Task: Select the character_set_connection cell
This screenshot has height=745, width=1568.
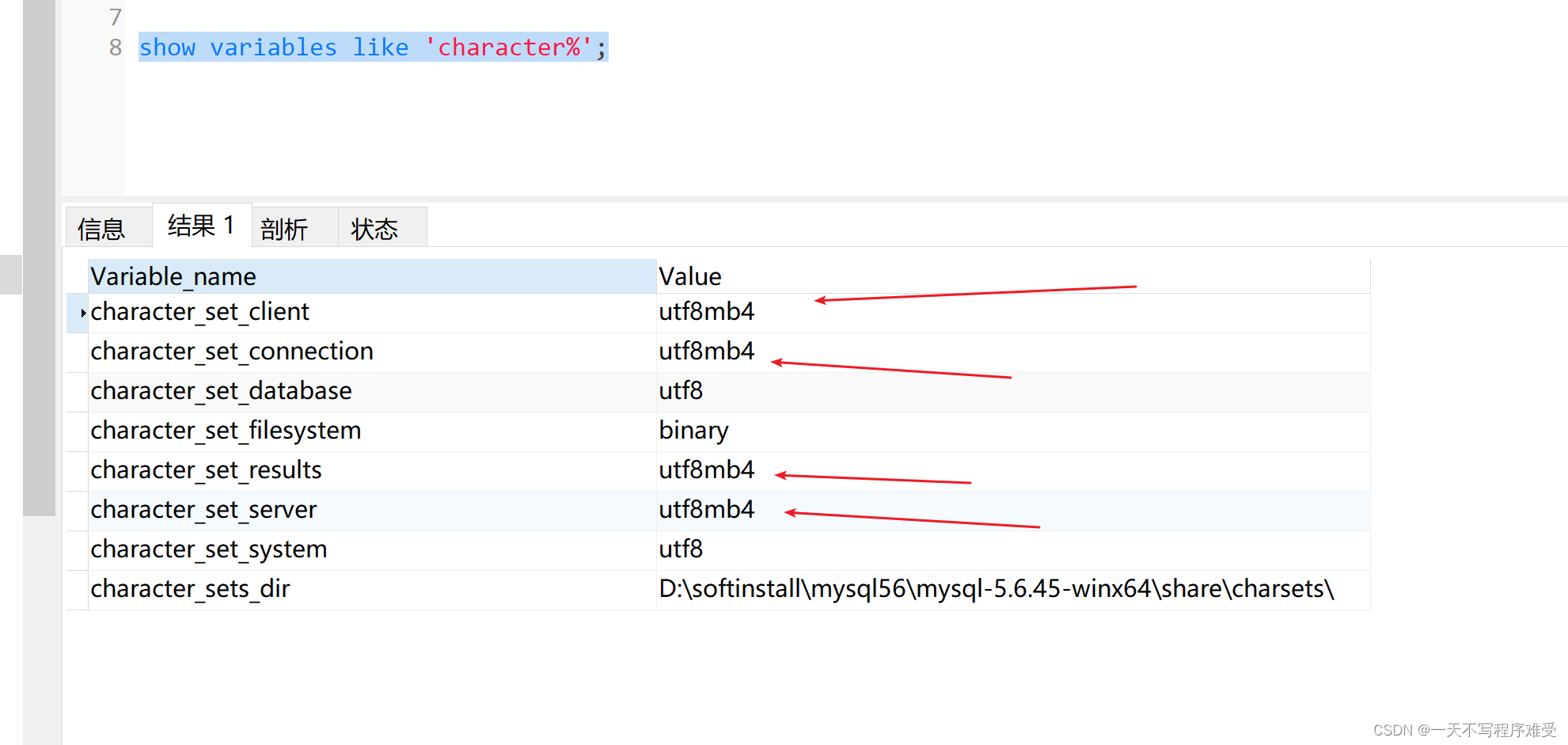Action: pyautogui.click(x=372, y=352)
